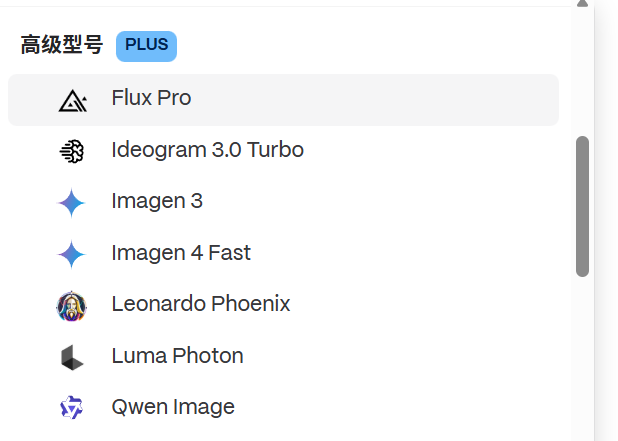Choose Ideogram 3.0 Turbo from the list
The height and width of the screenshot is (441, 618).
[207, 150]
